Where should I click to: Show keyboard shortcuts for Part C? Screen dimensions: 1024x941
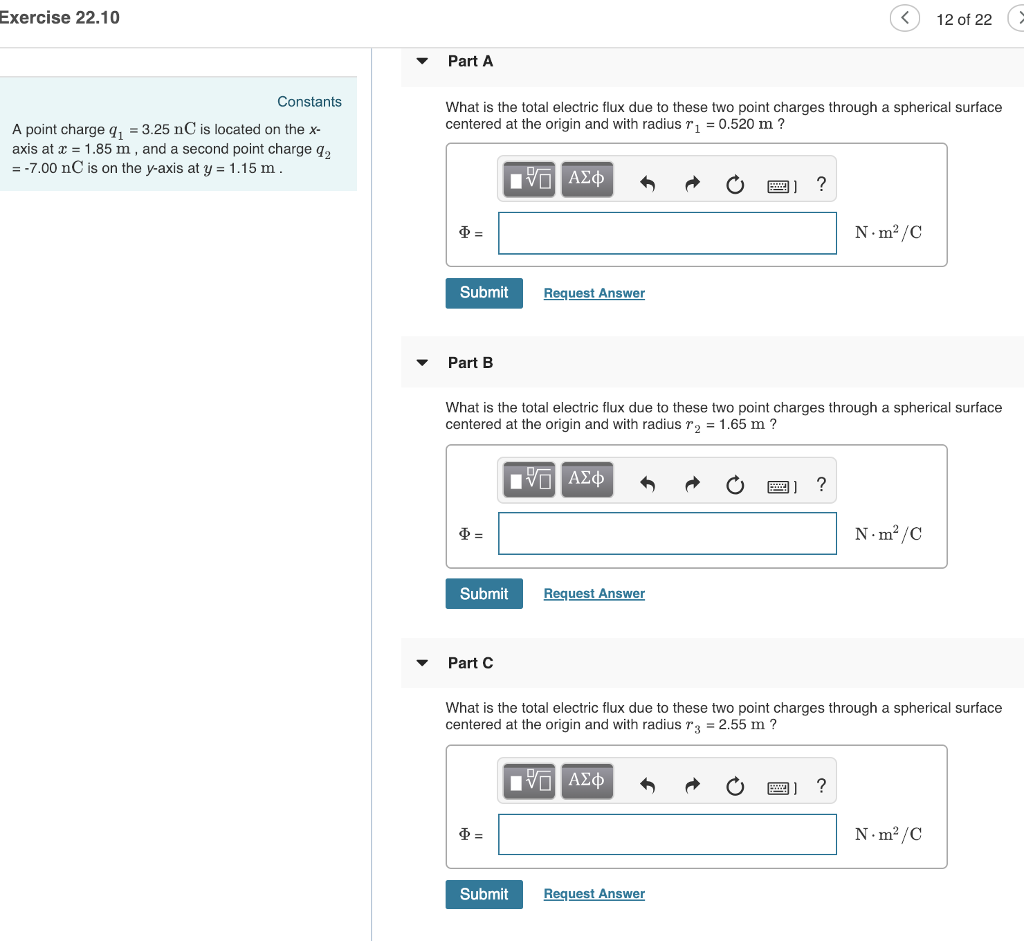pos(782,788)
